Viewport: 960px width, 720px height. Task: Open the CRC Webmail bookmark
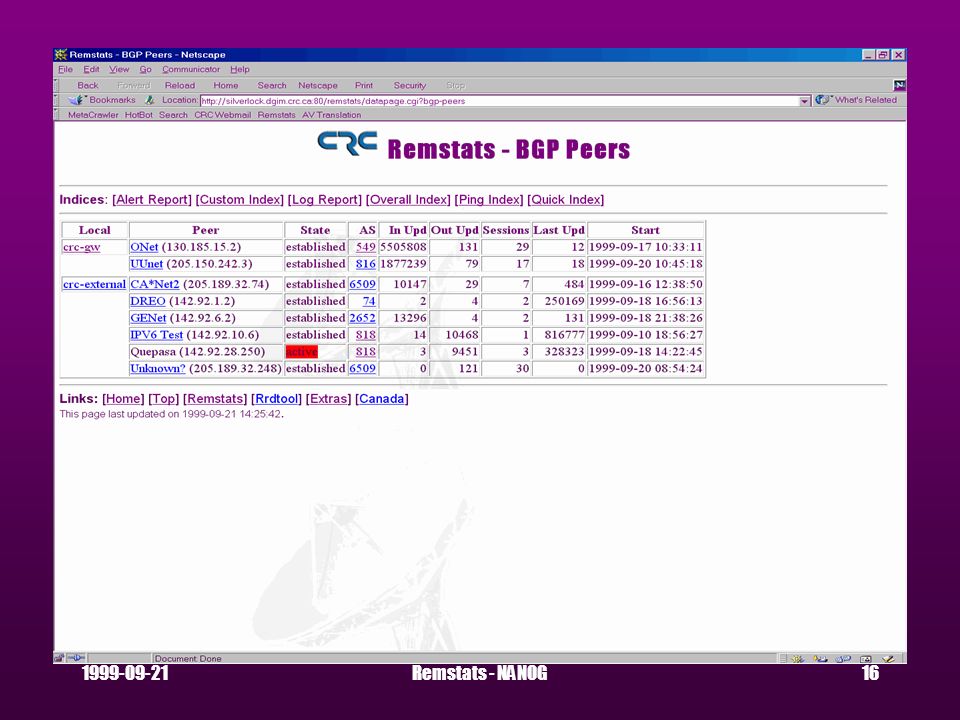point(222,114)
